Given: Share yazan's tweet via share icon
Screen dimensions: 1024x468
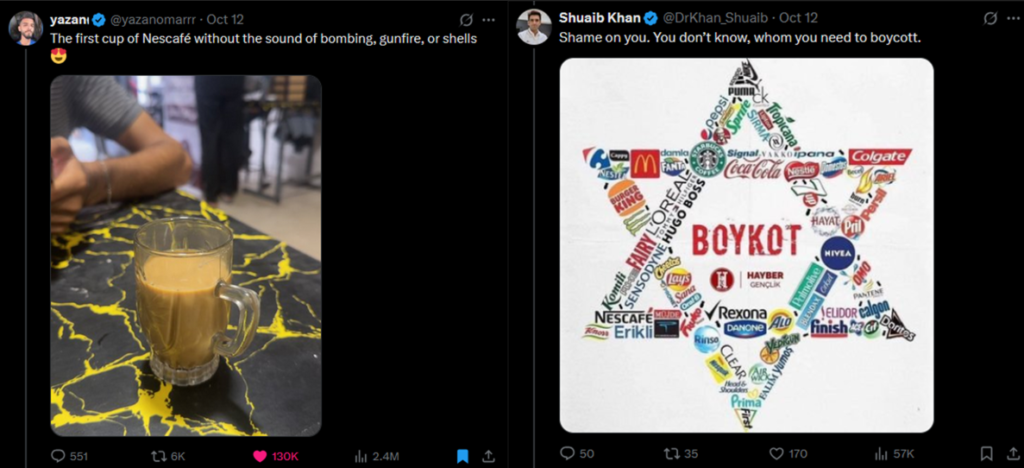Looking at the screenshot, I should [489, 456].
